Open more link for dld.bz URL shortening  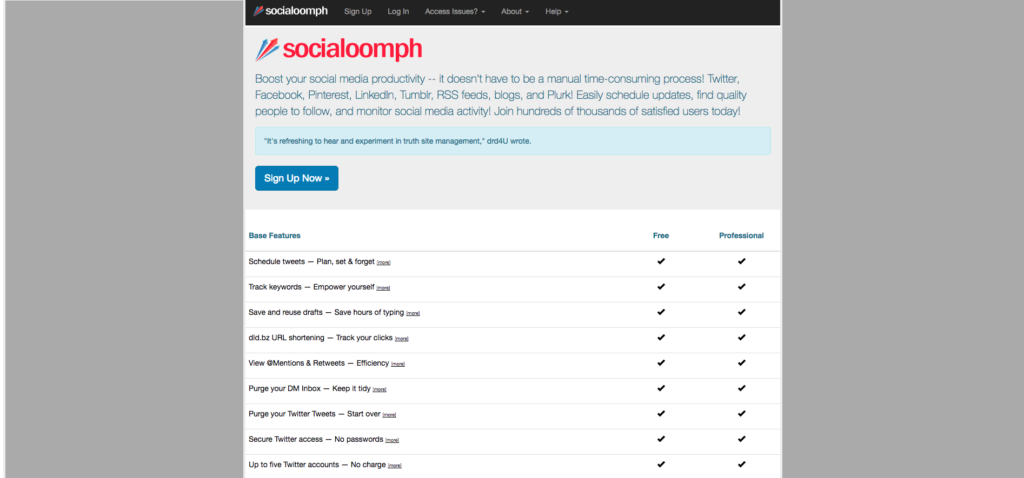402,339
